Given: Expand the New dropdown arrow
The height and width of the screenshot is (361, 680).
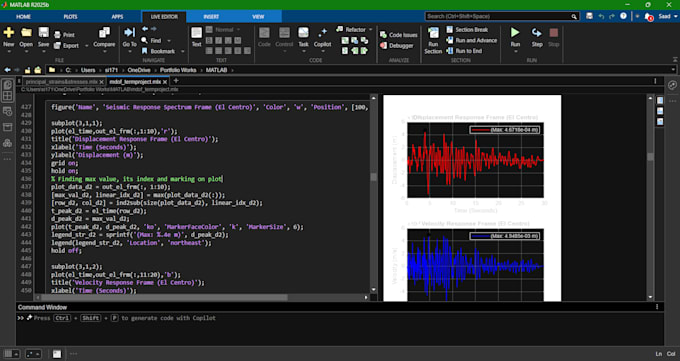Looking at the screenshot, I should click(9, 52).
